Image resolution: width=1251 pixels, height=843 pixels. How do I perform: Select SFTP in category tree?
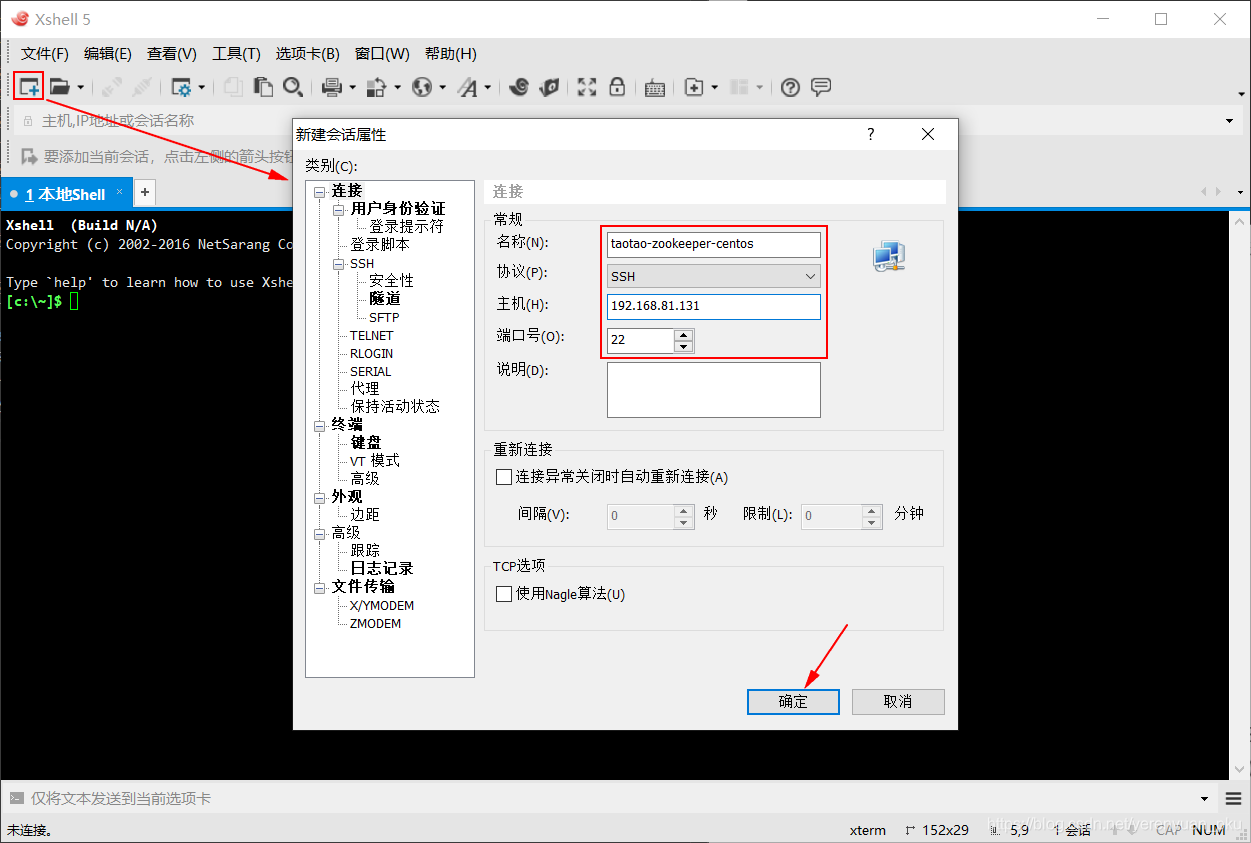point(384,317)
